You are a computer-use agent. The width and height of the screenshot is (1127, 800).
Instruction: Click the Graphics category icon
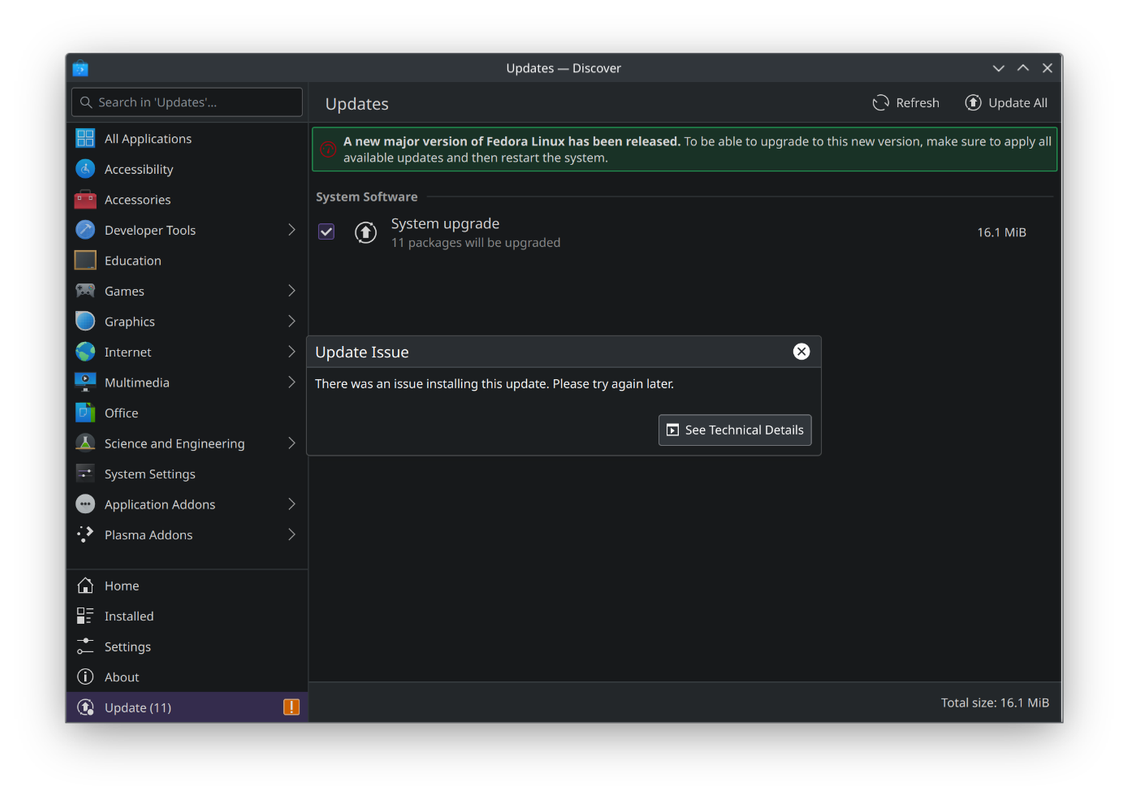coord(85,321)
